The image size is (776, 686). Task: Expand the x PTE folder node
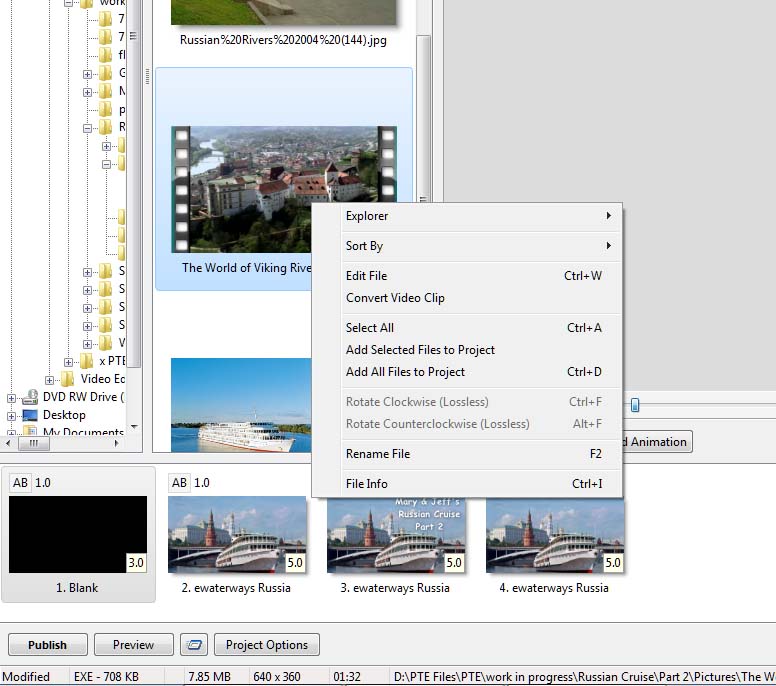(x=69, y=361)
